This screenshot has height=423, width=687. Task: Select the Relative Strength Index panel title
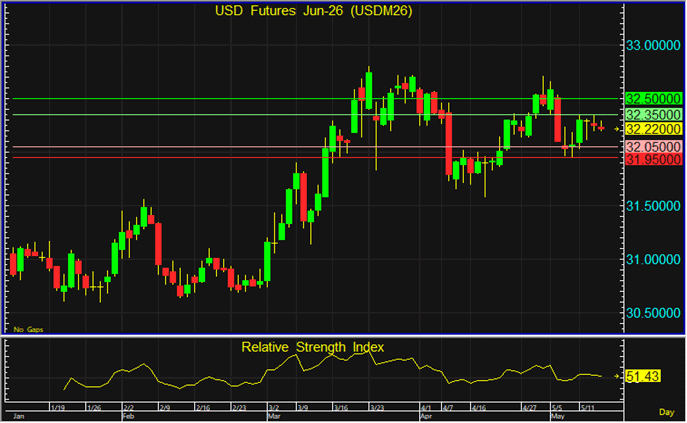(x=312, y=347)
